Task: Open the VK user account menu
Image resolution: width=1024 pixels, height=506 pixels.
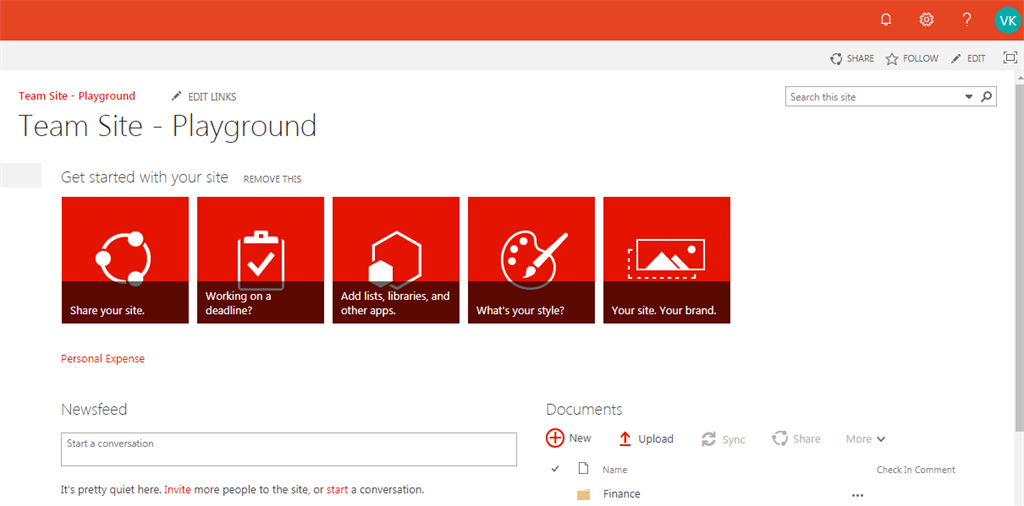Action: pos(1006,20)
